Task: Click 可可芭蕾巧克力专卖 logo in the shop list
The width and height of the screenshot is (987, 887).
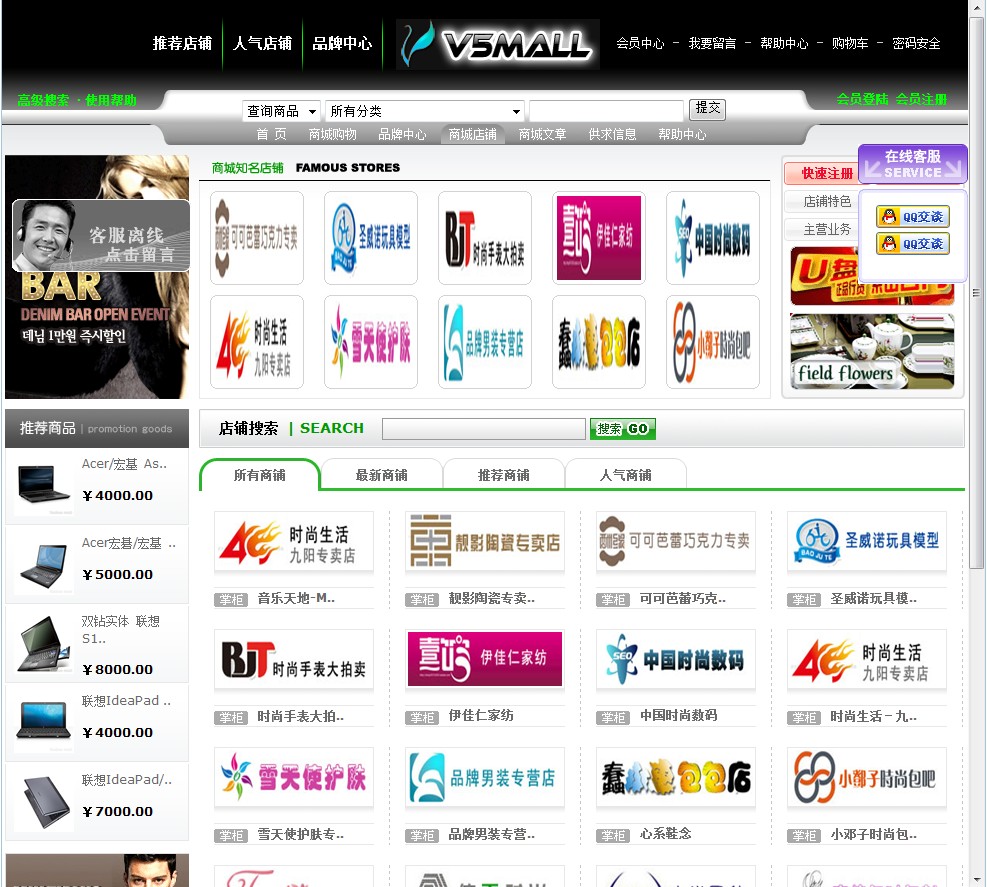Action: pos(675,541)
